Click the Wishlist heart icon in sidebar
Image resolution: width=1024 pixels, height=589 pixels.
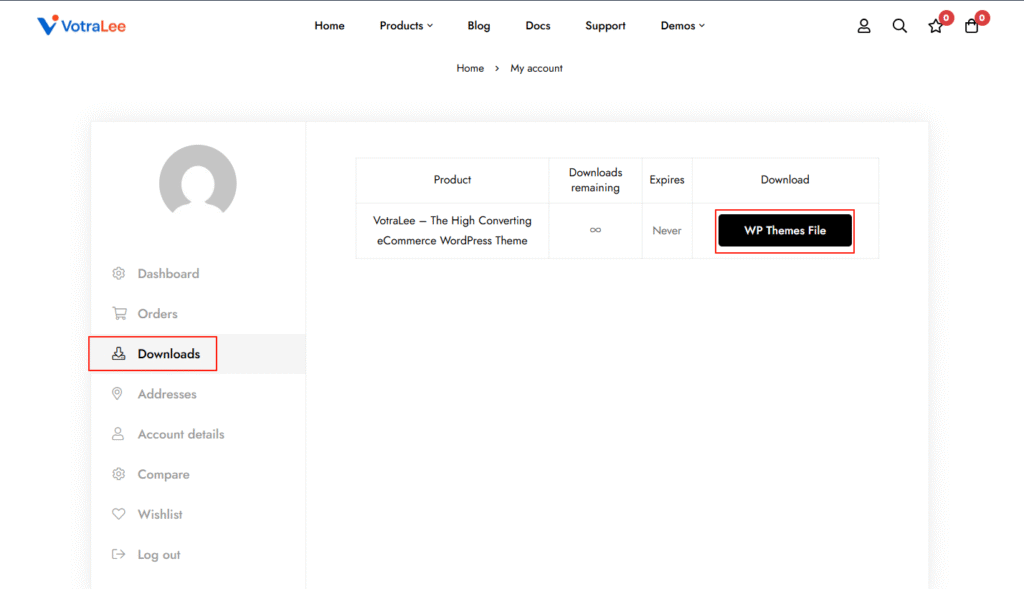click(118, 514)
